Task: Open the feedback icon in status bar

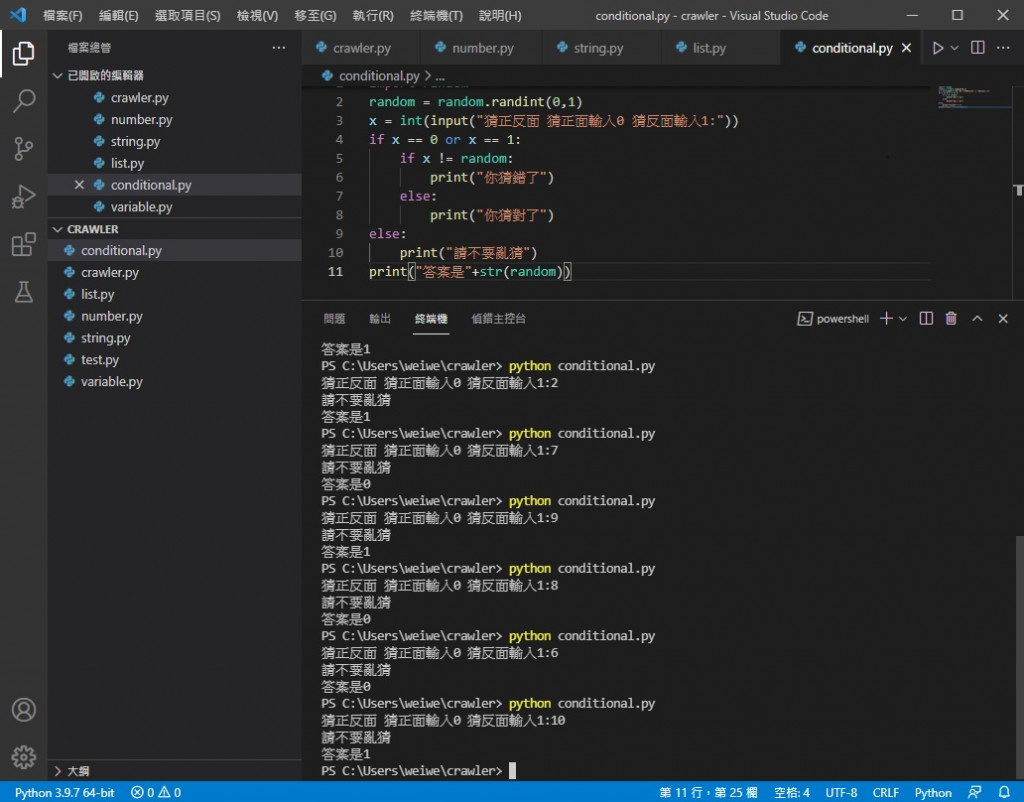Action: pyautogui.click(x=975, y=793)
